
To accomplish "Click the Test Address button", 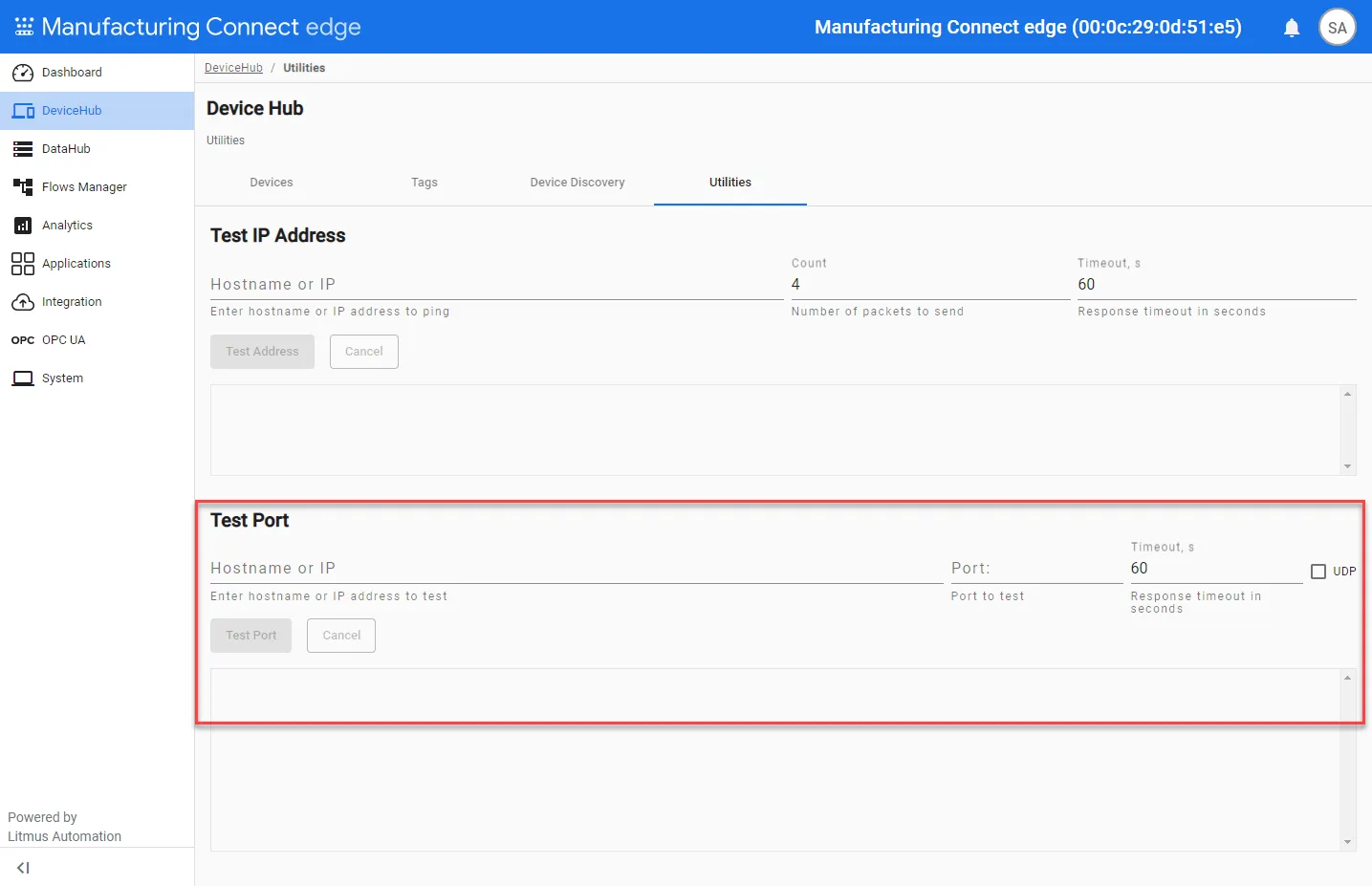I will tap(262, 352).
